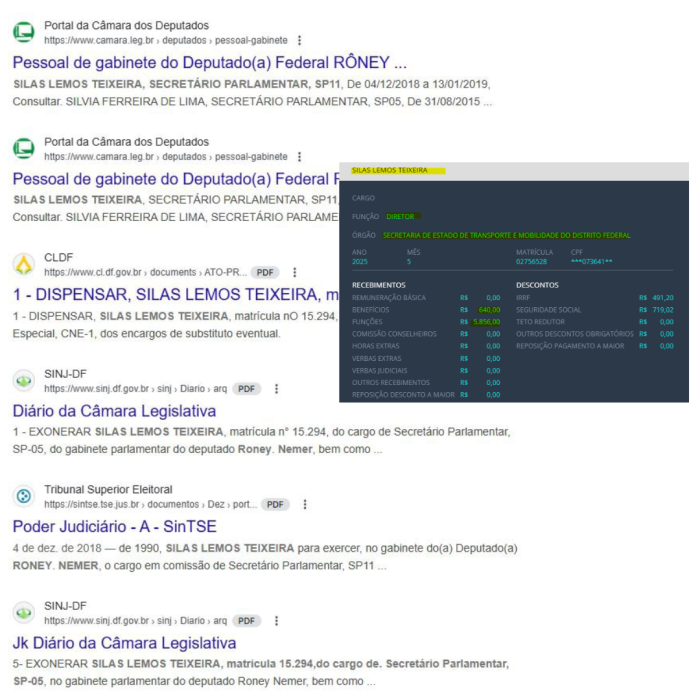Click the BENEFÍCIOS amount '640,00'

tap(489, 310)
